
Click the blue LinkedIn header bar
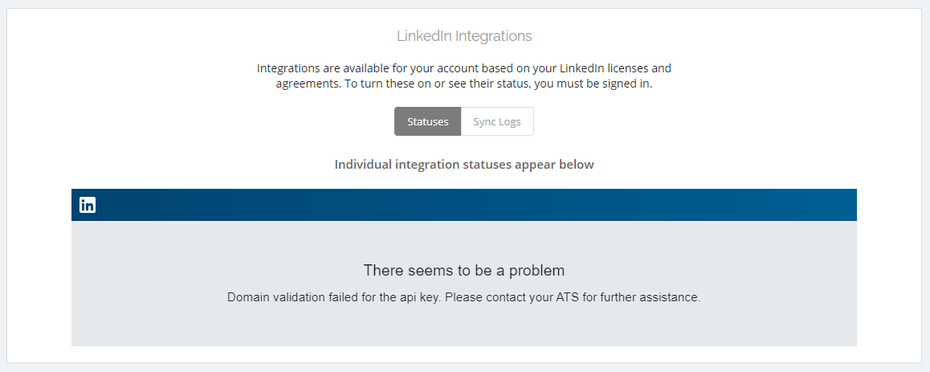click(x=464, y=205)
